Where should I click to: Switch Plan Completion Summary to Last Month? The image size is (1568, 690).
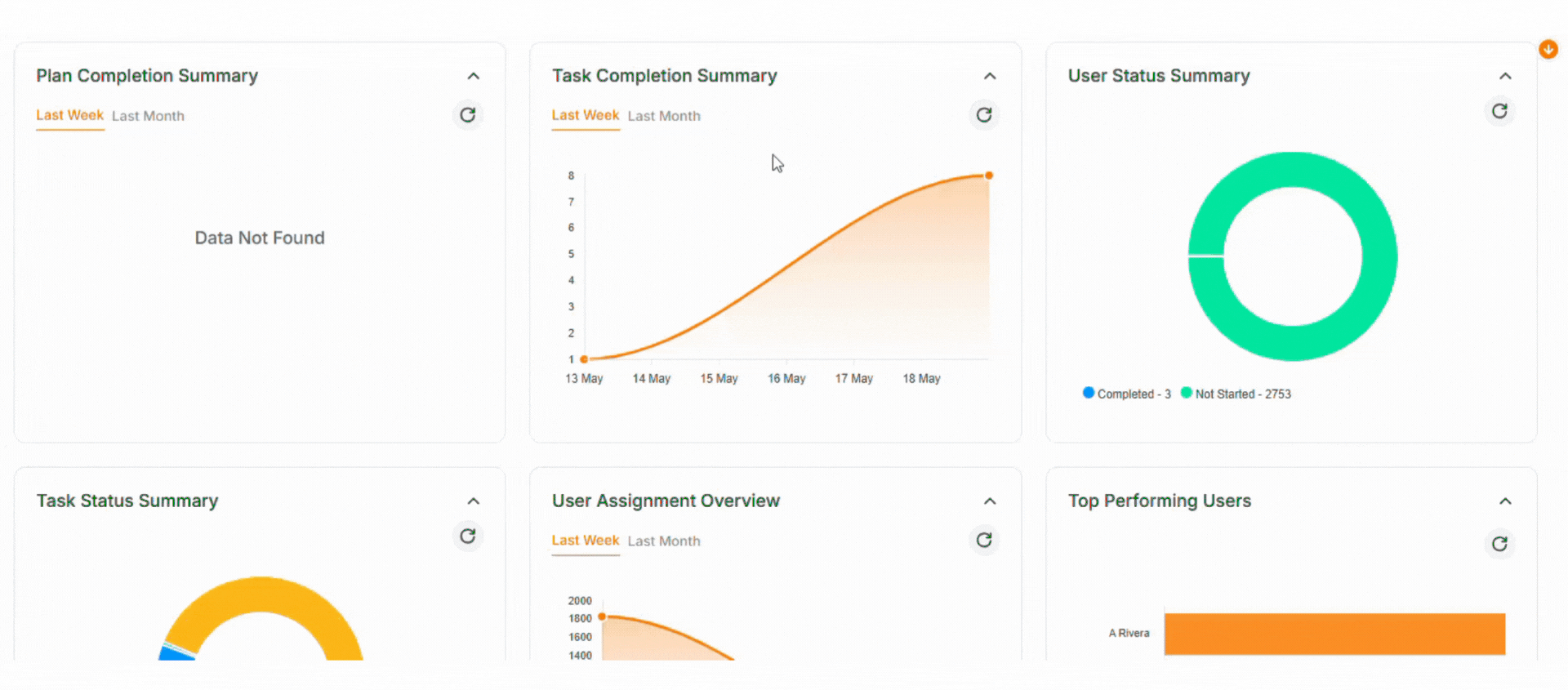coord(148,116)
